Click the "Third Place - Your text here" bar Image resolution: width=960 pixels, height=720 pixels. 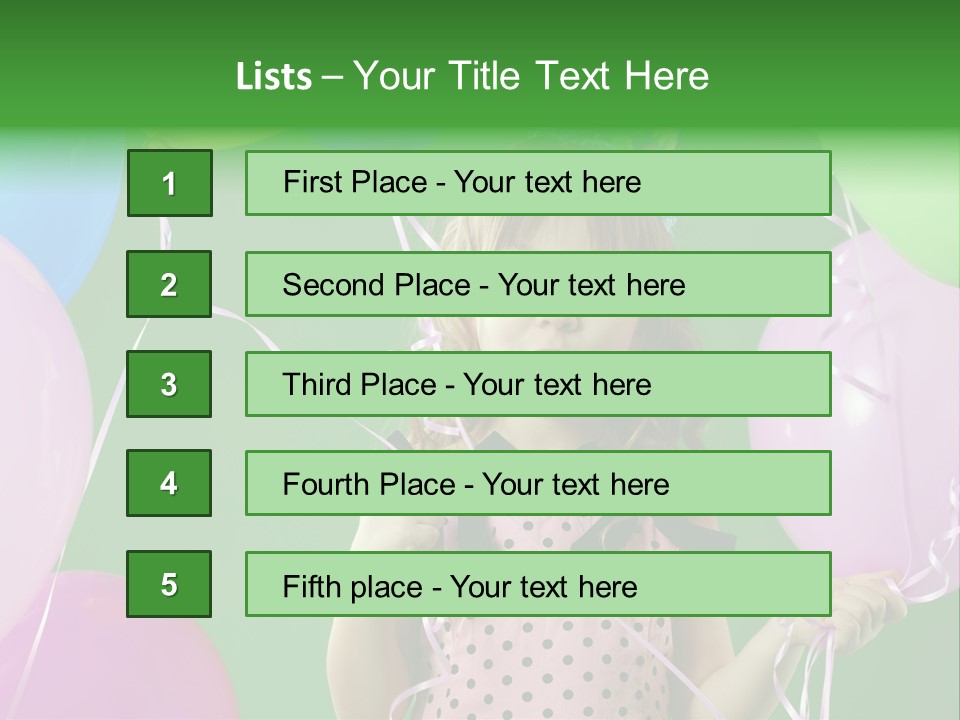pos(538,384)
